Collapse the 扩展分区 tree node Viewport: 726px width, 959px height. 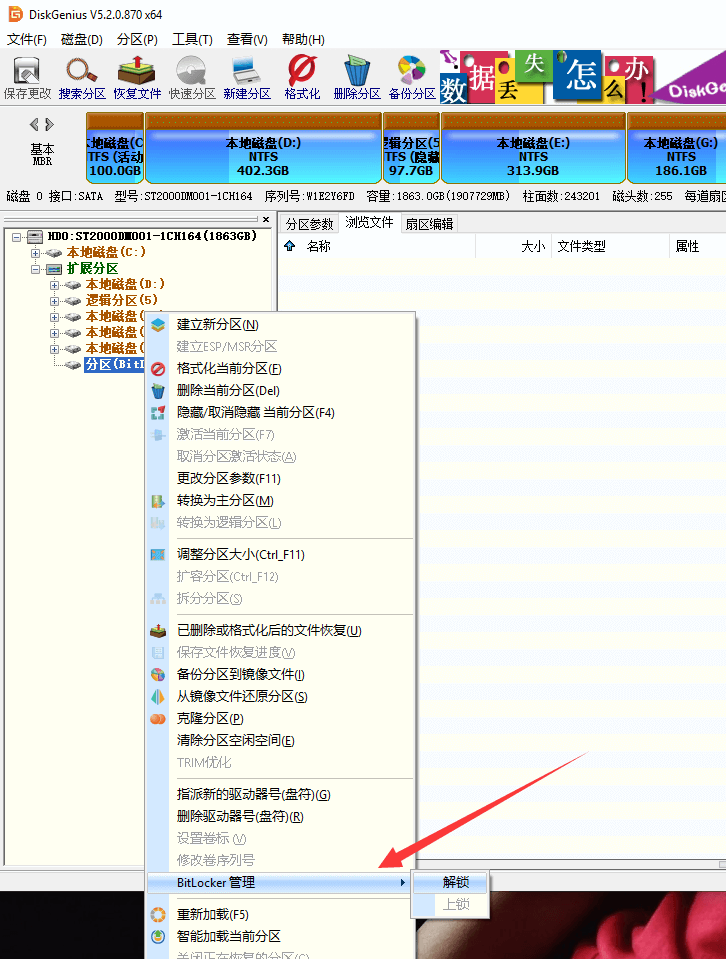[37, 269]
